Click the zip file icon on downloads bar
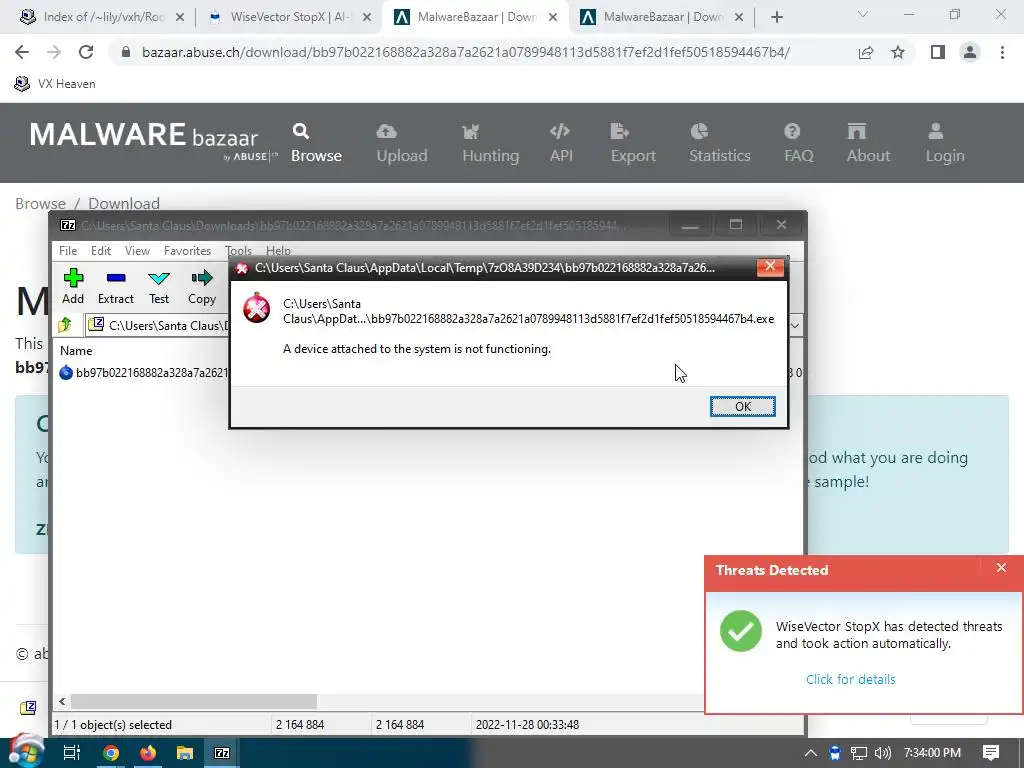 pyautogui.click(x=28, y=707)
